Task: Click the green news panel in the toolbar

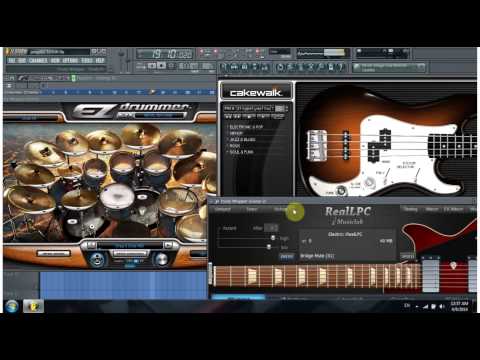Action: click(x=389, y=68)
